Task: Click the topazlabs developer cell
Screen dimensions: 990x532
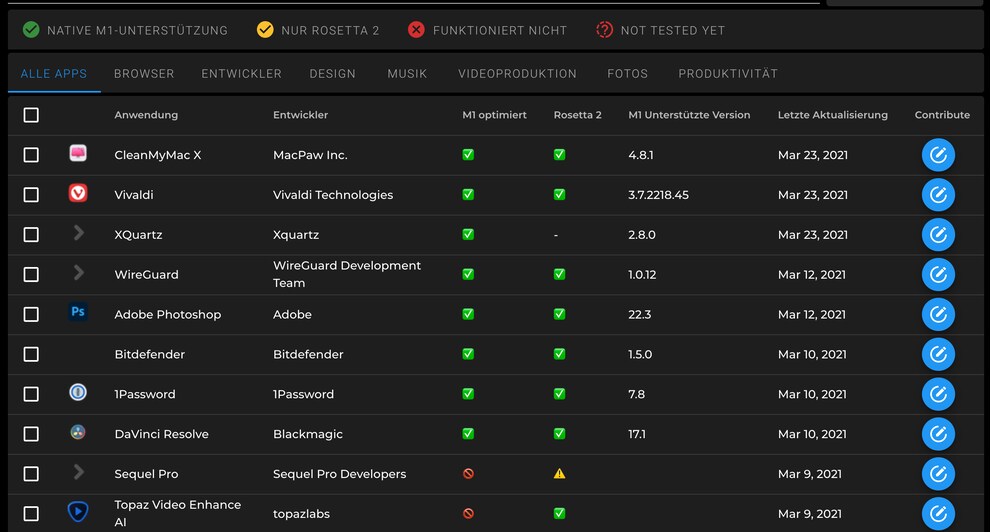Action: coord(301,514)
